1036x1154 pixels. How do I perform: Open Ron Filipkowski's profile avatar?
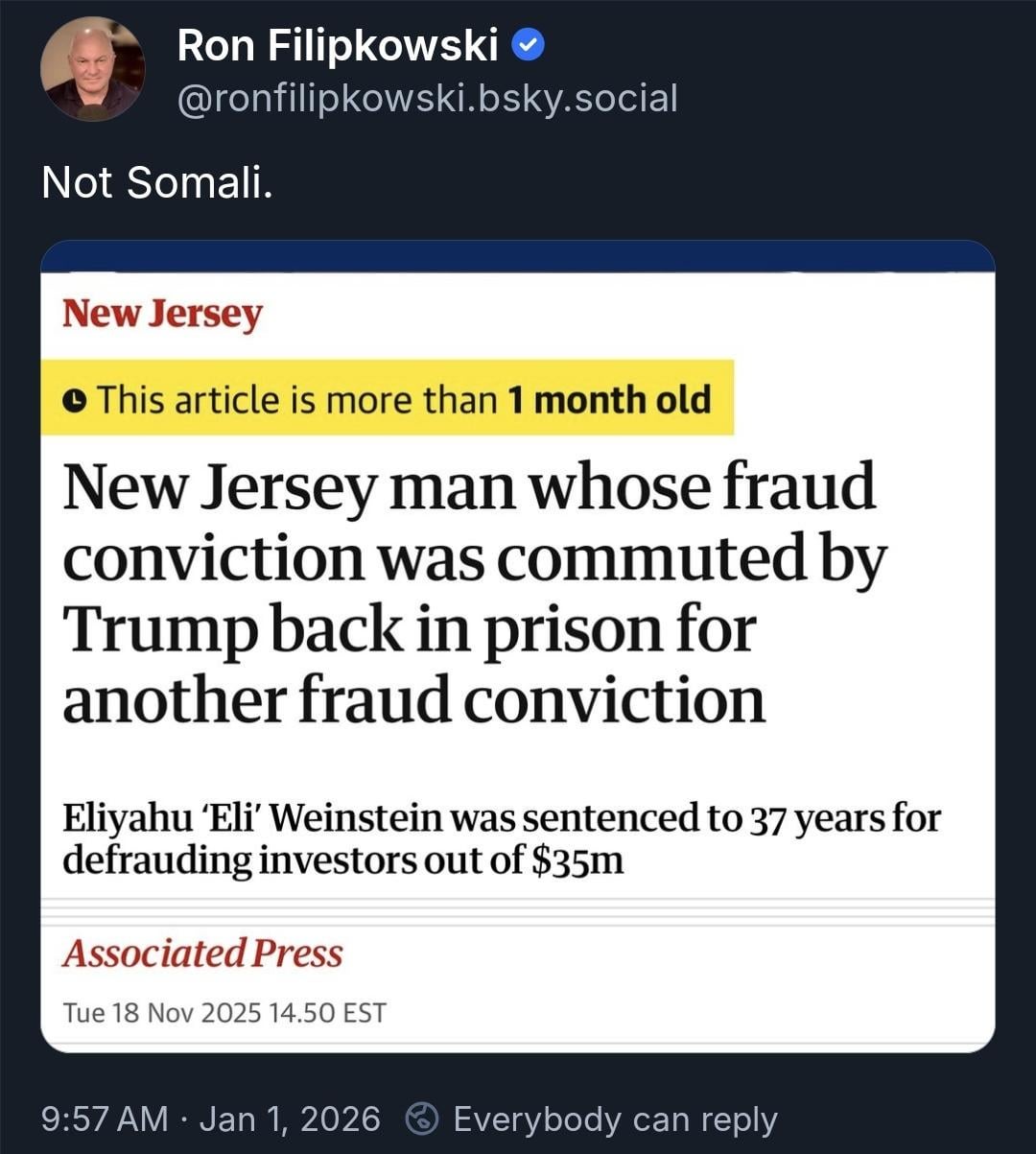point(92,69)
